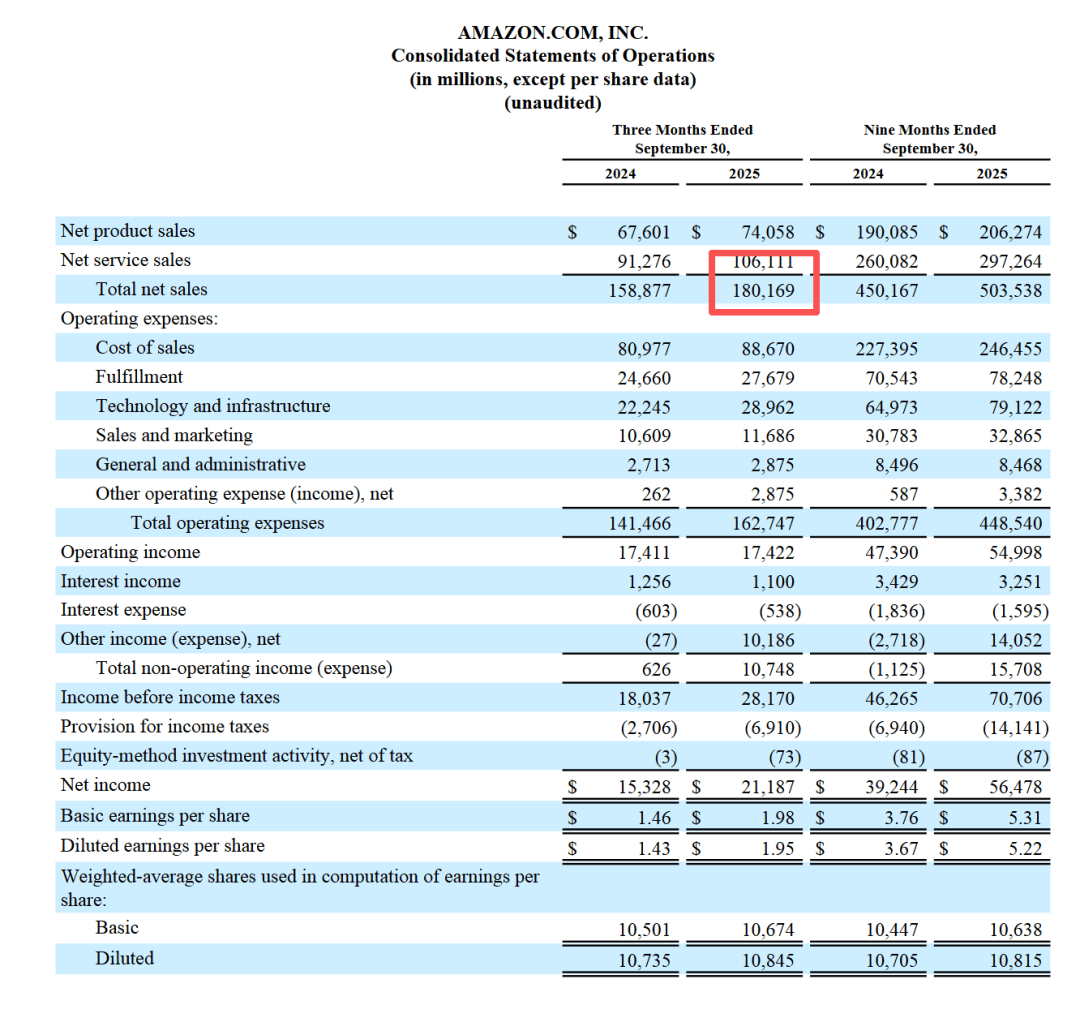Click the "AMAZON.COM, INC." title

click(553, 33)
